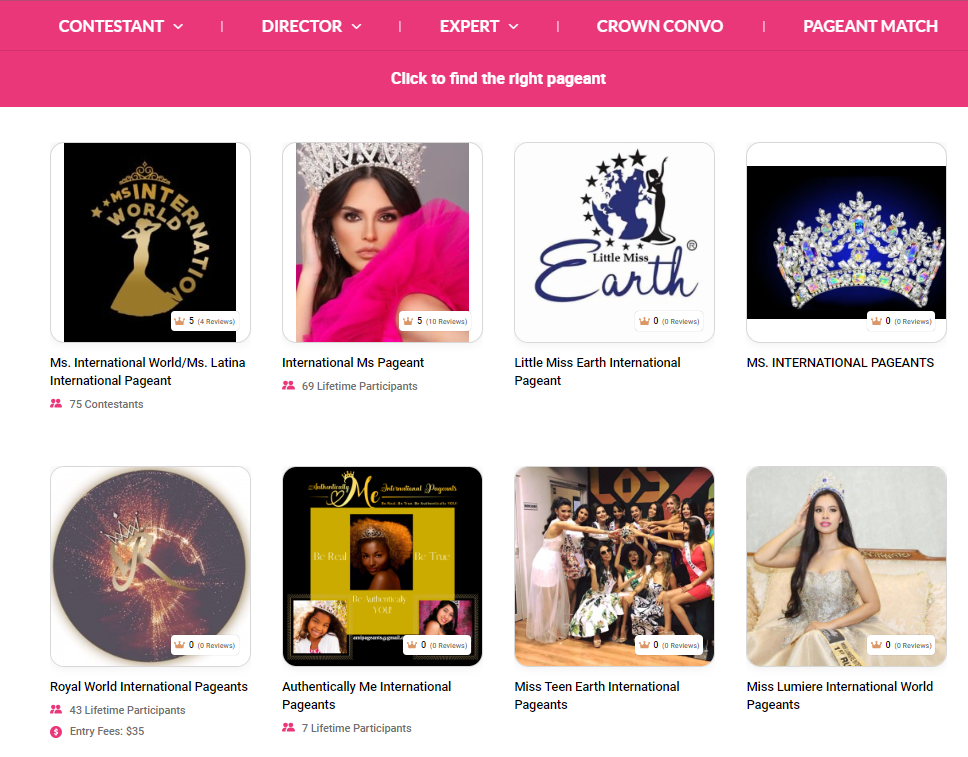
Task: Open Miss Lumiere International World Pageants link
Action: coord(840,695)
